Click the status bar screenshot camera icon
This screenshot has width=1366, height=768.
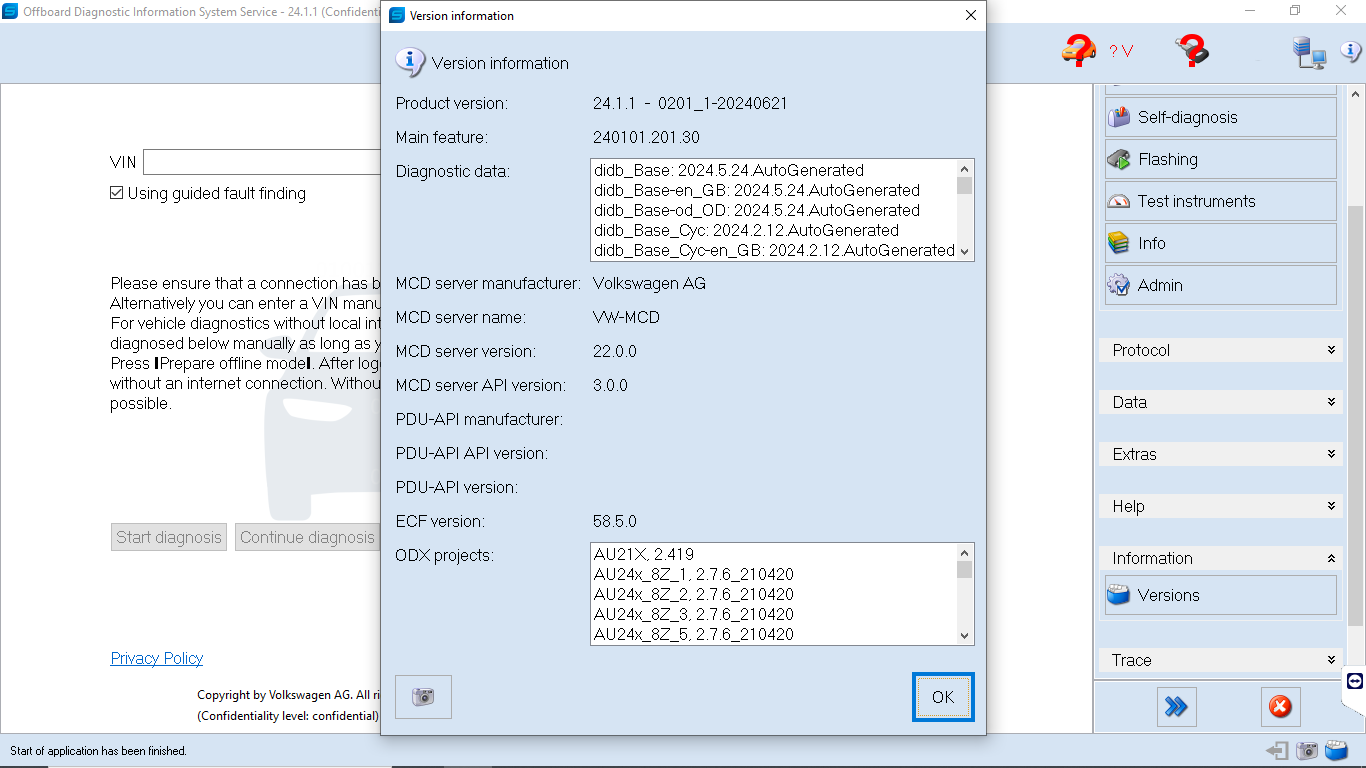pos(1307,750)
